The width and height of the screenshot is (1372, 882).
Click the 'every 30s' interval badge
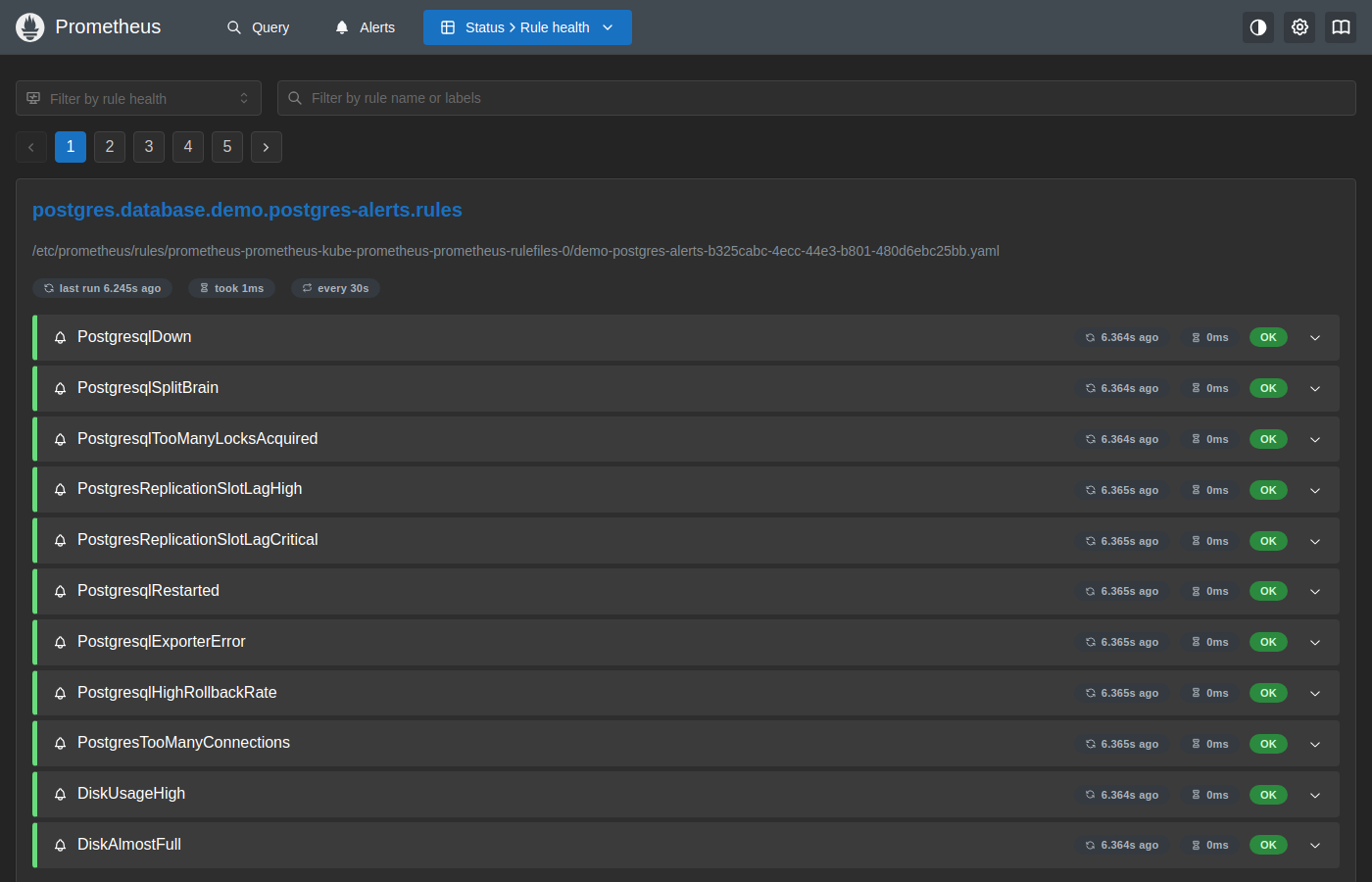[x=335, y=288]
